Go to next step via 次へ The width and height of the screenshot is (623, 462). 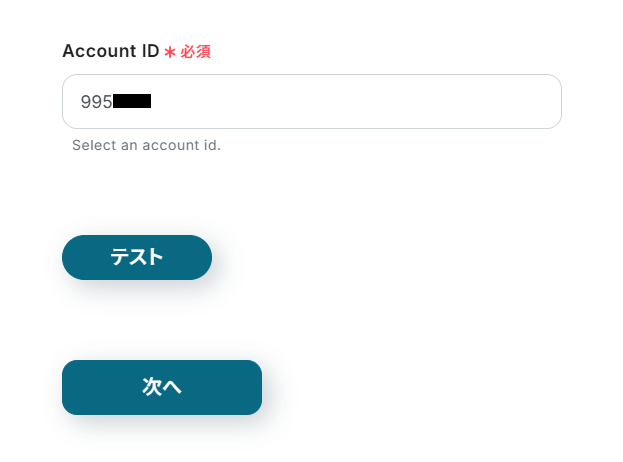(x=162, y=387)
